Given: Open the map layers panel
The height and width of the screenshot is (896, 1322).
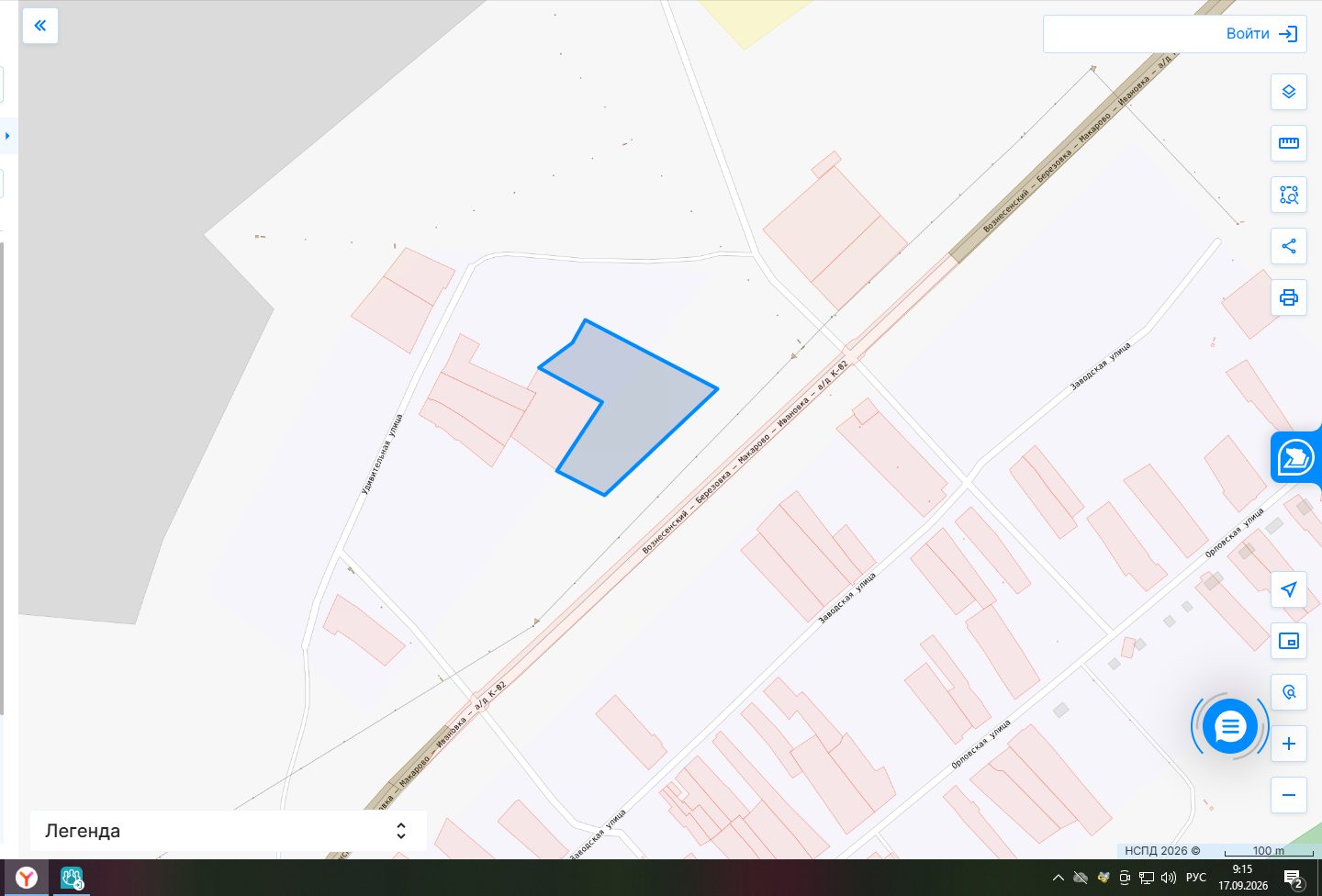Looking at the screenshot, I should 1289,92.
